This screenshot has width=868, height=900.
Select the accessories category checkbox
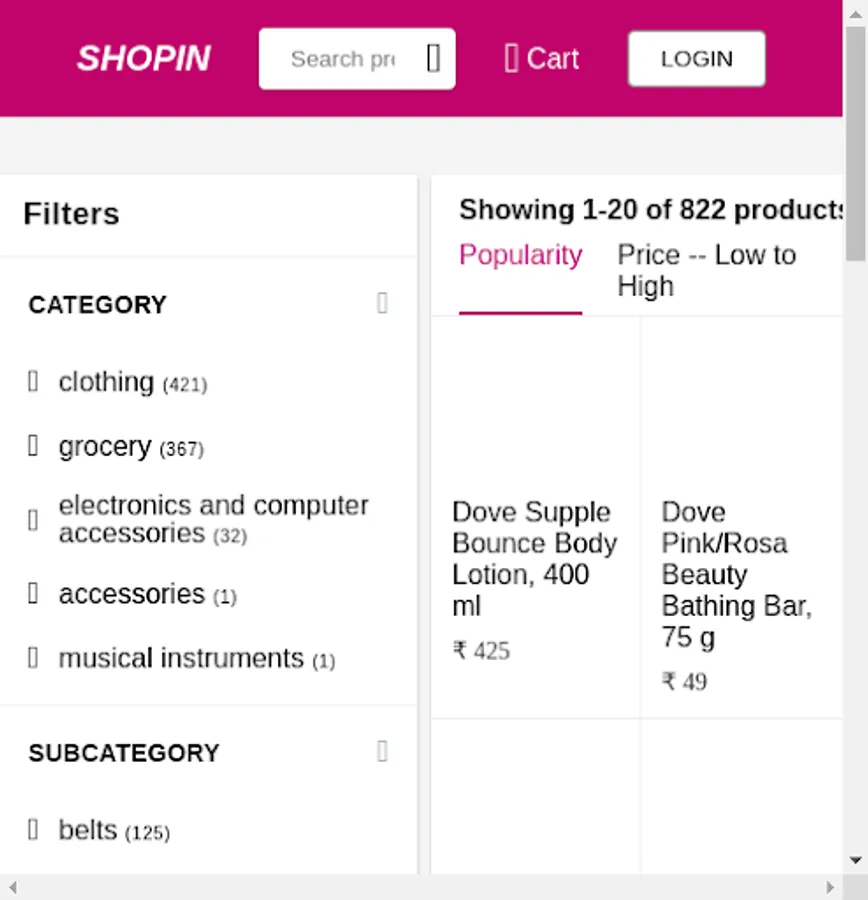pos(33,594)
